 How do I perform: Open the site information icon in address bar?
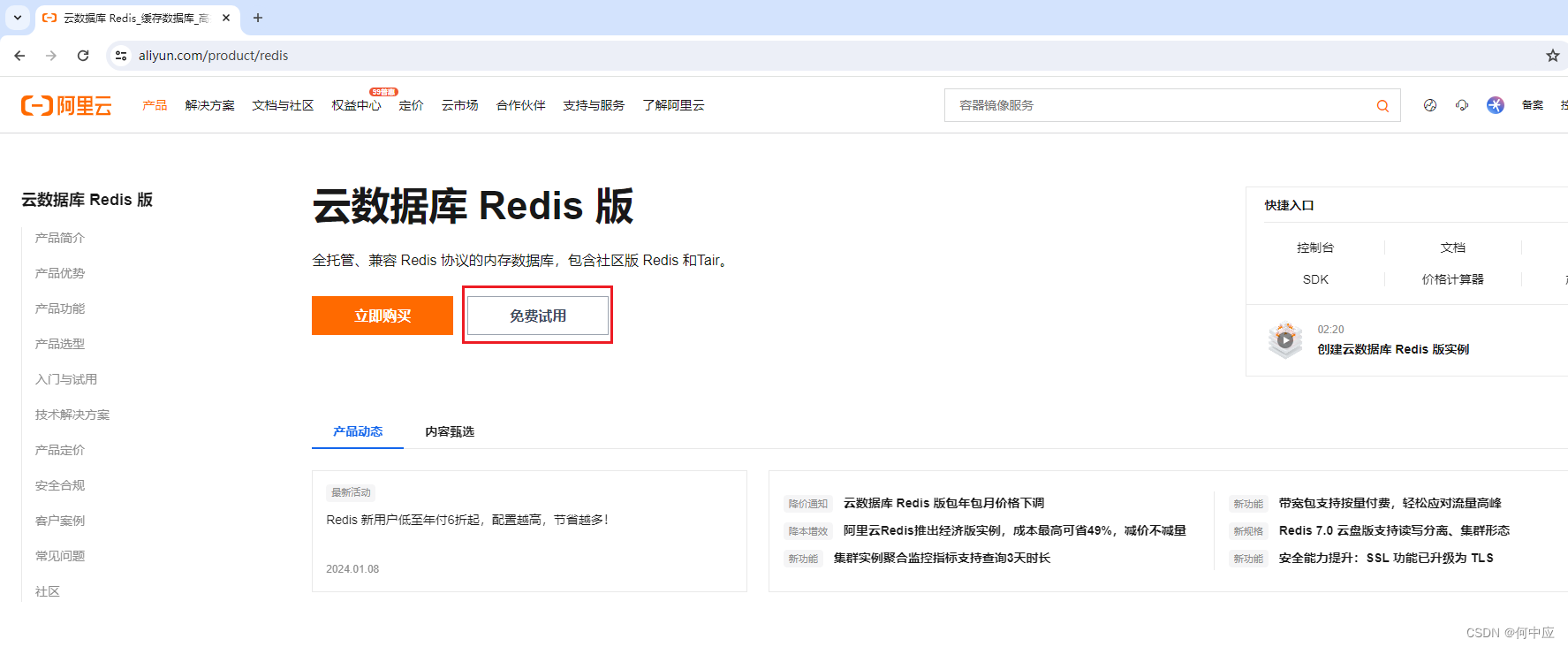click(121, 56)
